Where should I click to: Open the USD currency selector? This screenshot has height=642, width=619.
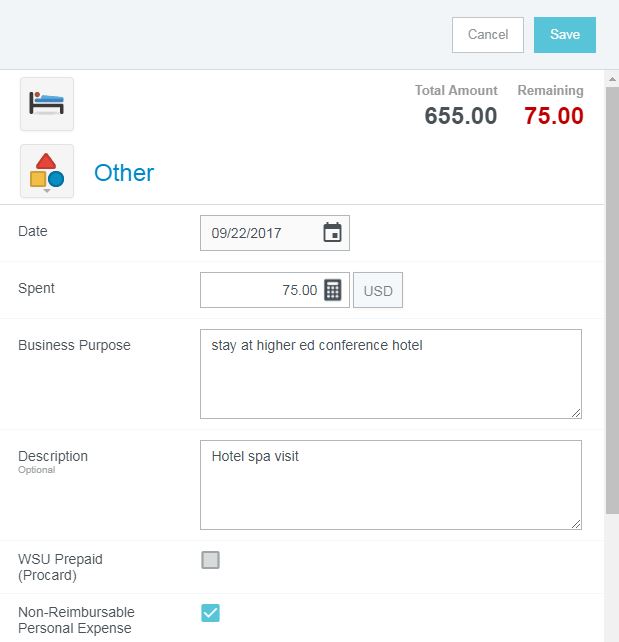pyautogui.click(x=378, y=291)
